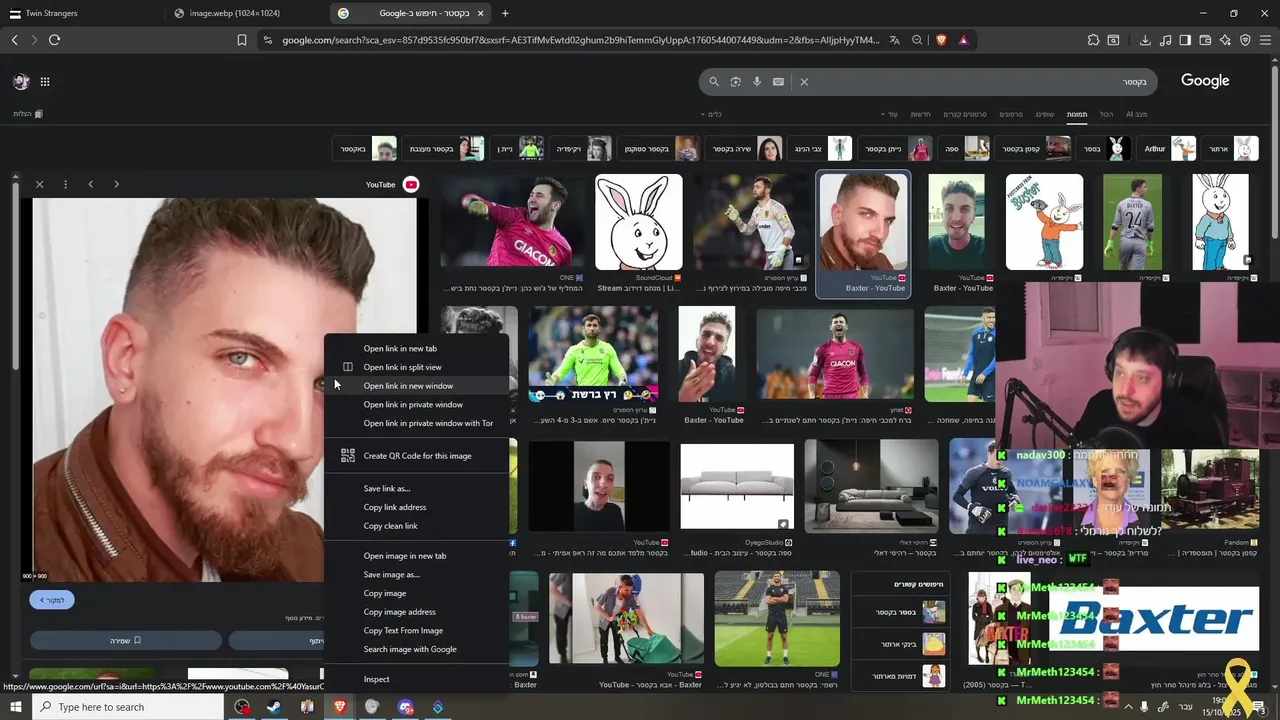Open the browser hamburger menu

[1265, 40]
